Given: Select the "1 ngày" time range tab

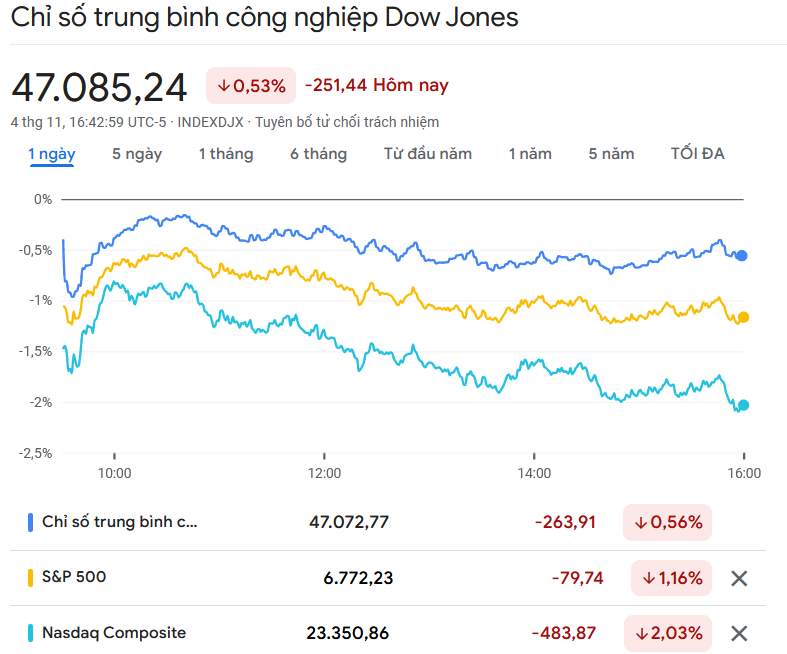Looking at the screenshot, I should tap(52, 154).
